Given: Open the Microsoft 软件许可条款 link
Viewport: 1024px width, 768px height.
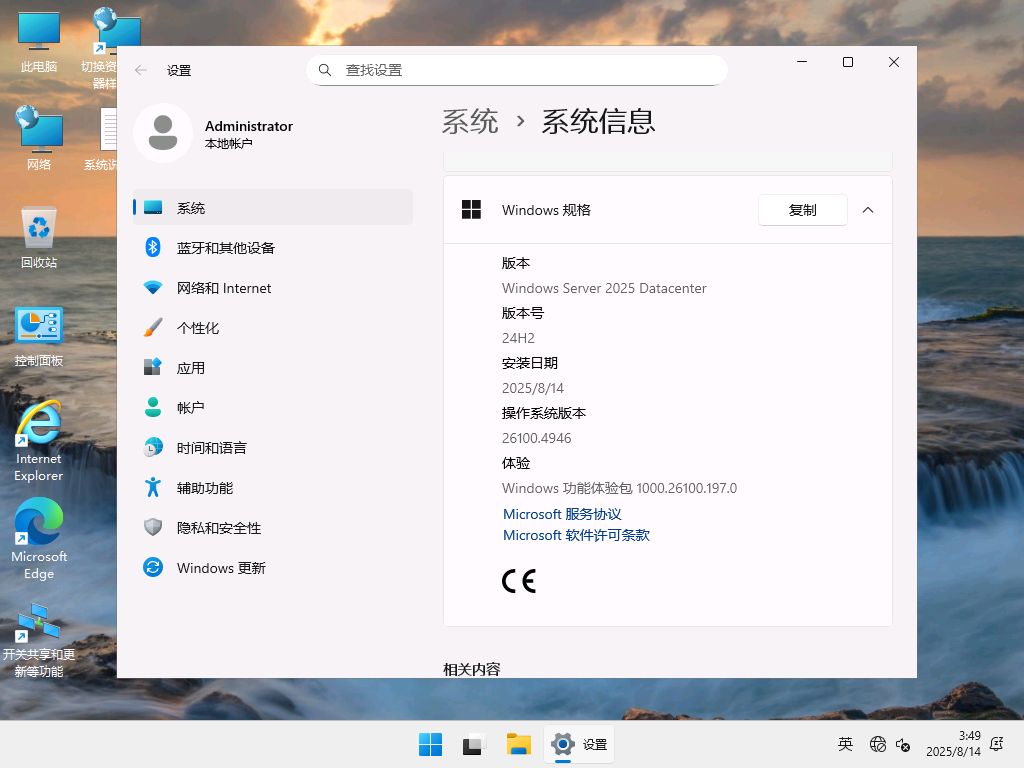Looking at the screenshot, I should (x=576, y=535).
